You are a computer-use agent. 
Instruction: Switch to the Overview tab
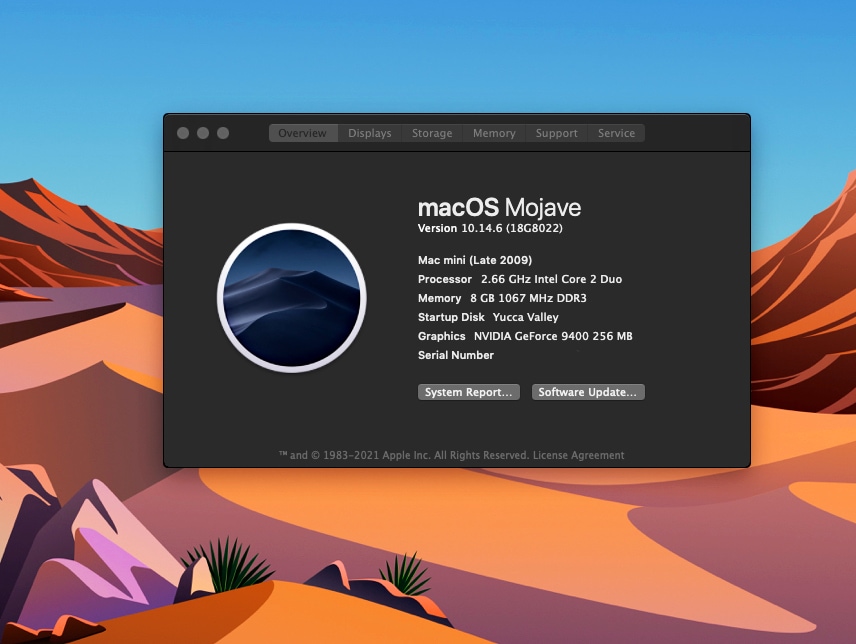303,133
